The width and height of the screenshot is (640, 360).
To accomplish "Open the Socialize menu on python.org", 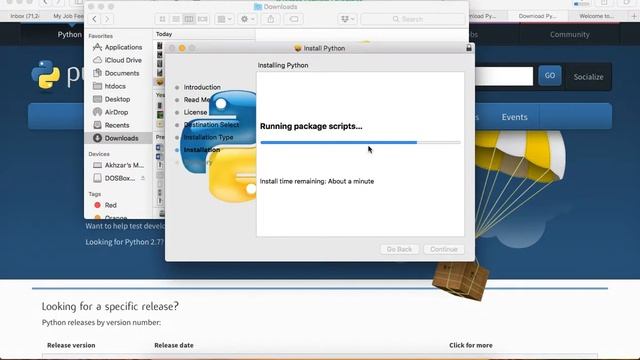I will pos(588,77).
